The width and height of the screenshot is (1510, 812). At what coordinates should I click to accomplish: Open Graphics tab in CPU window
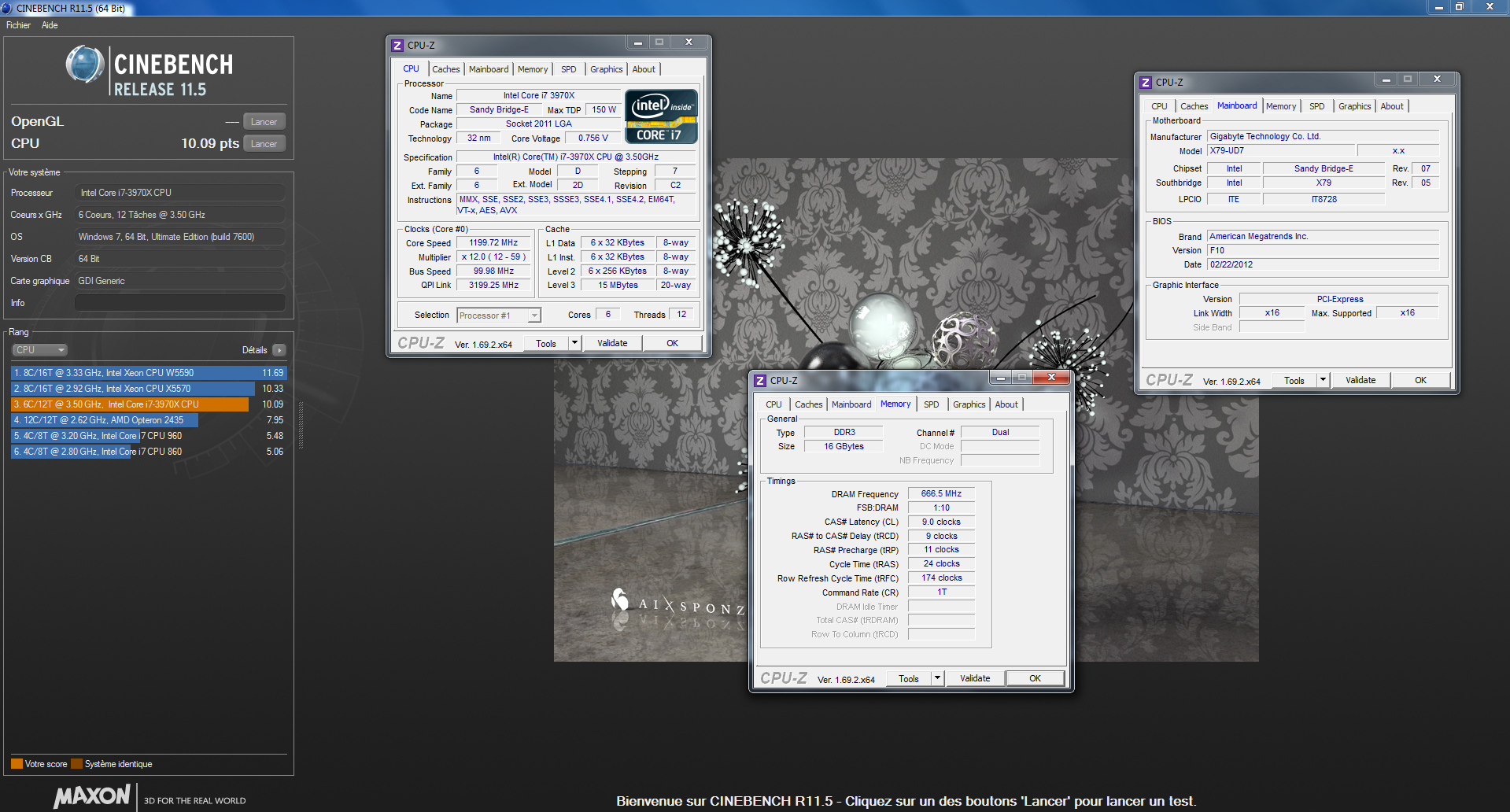coord(606,69)
